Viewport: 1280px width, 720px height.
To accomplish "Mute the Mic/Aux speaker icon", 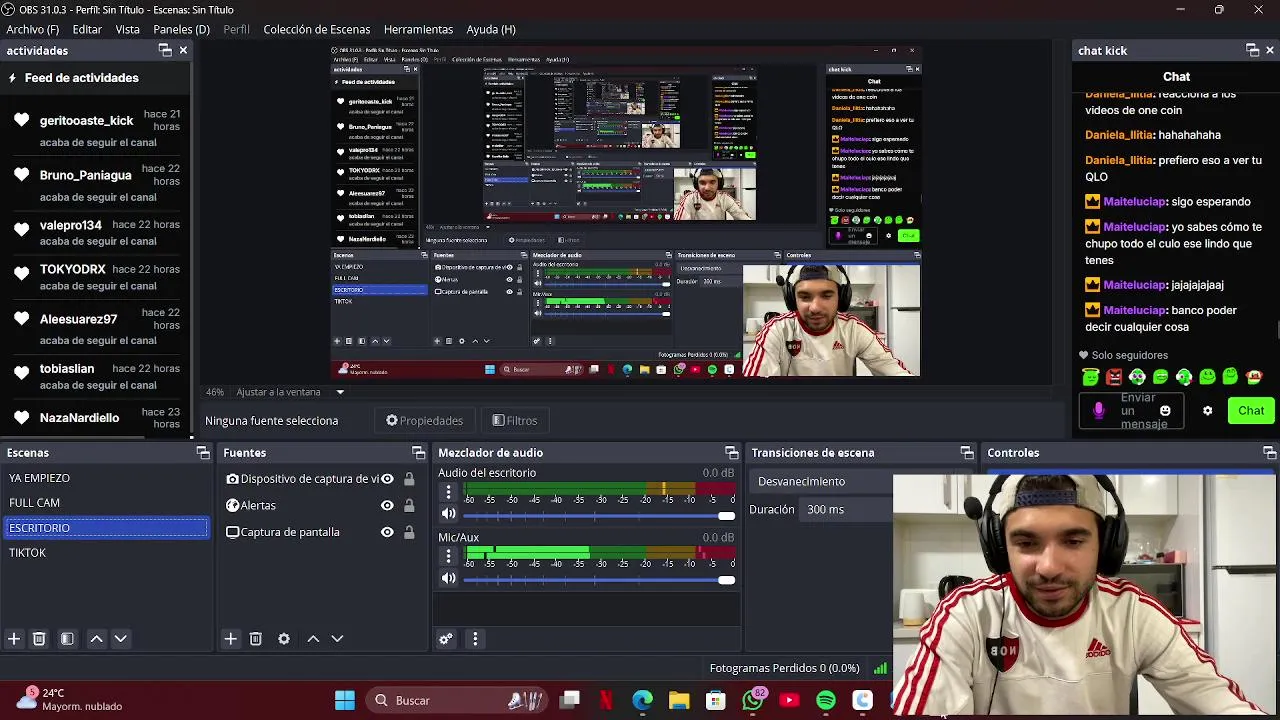I will click(x=448, y=578).
